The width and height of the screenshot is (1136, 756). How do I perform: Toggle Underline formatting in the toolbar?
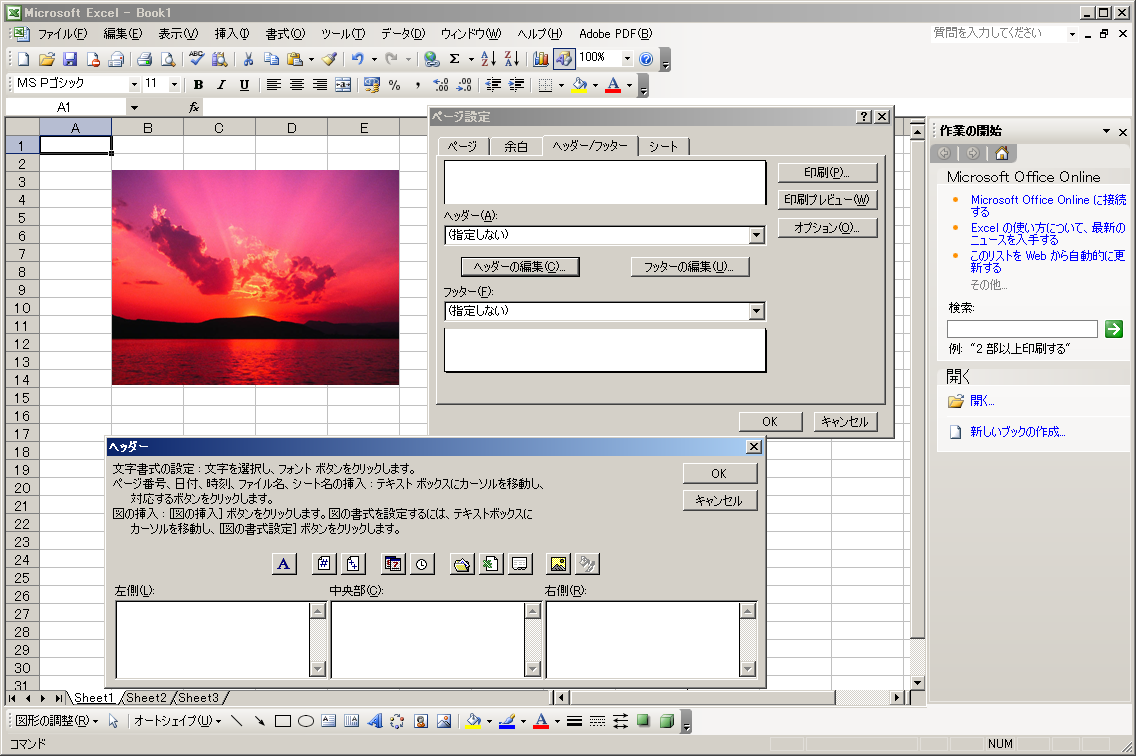(244, 85)
